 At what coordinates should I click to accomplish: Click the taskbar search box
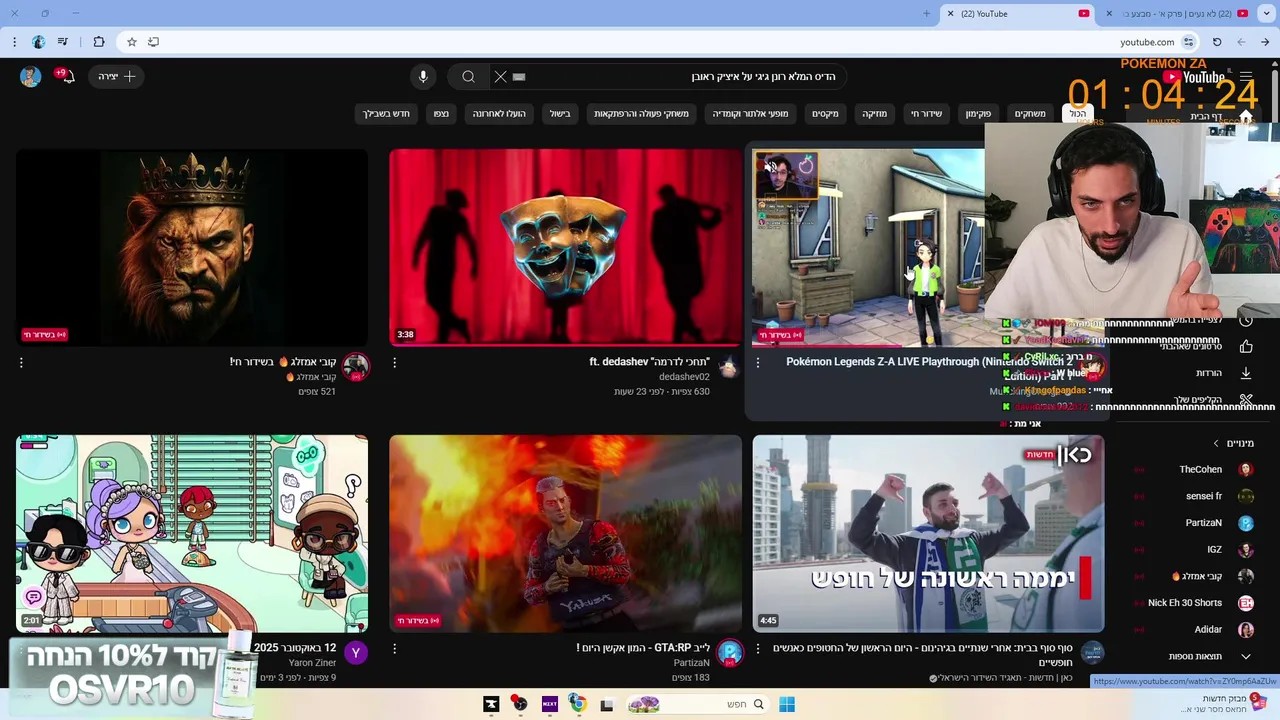pyautogui.click(x=697, y=704)
